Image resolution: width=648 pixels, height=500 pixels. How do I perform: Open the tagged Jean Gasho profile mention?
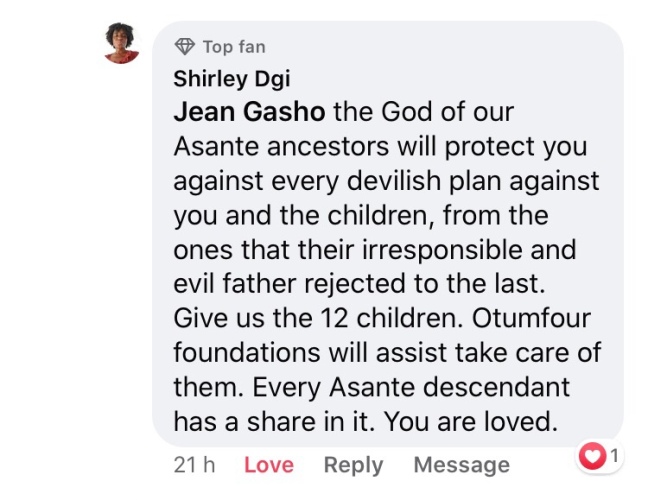tap(249, 112)
